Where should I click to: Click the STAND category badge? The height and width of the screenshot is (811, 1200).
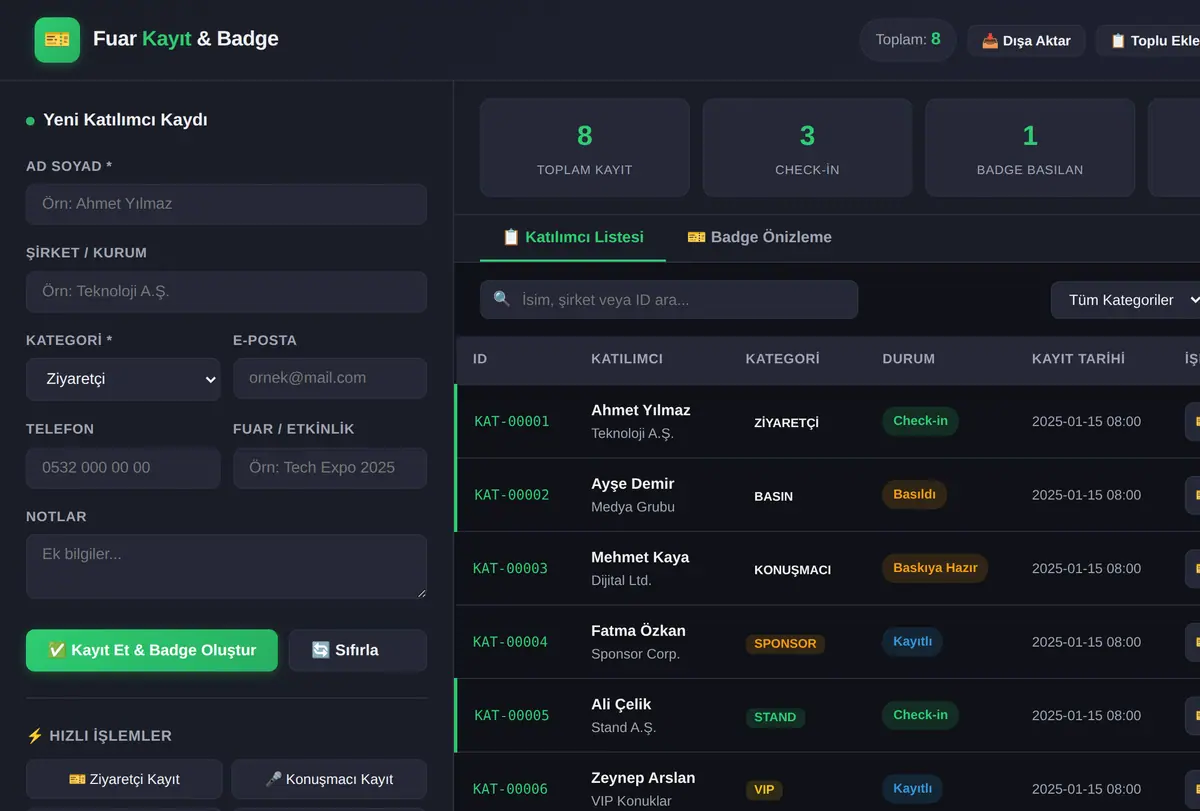coord(775,717)
